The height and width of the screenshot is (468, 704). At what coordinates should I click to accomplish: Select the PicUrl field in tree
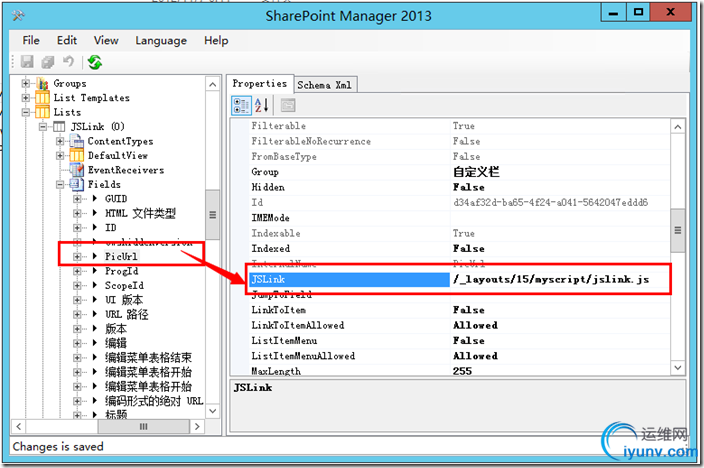[x=121, y=256]
